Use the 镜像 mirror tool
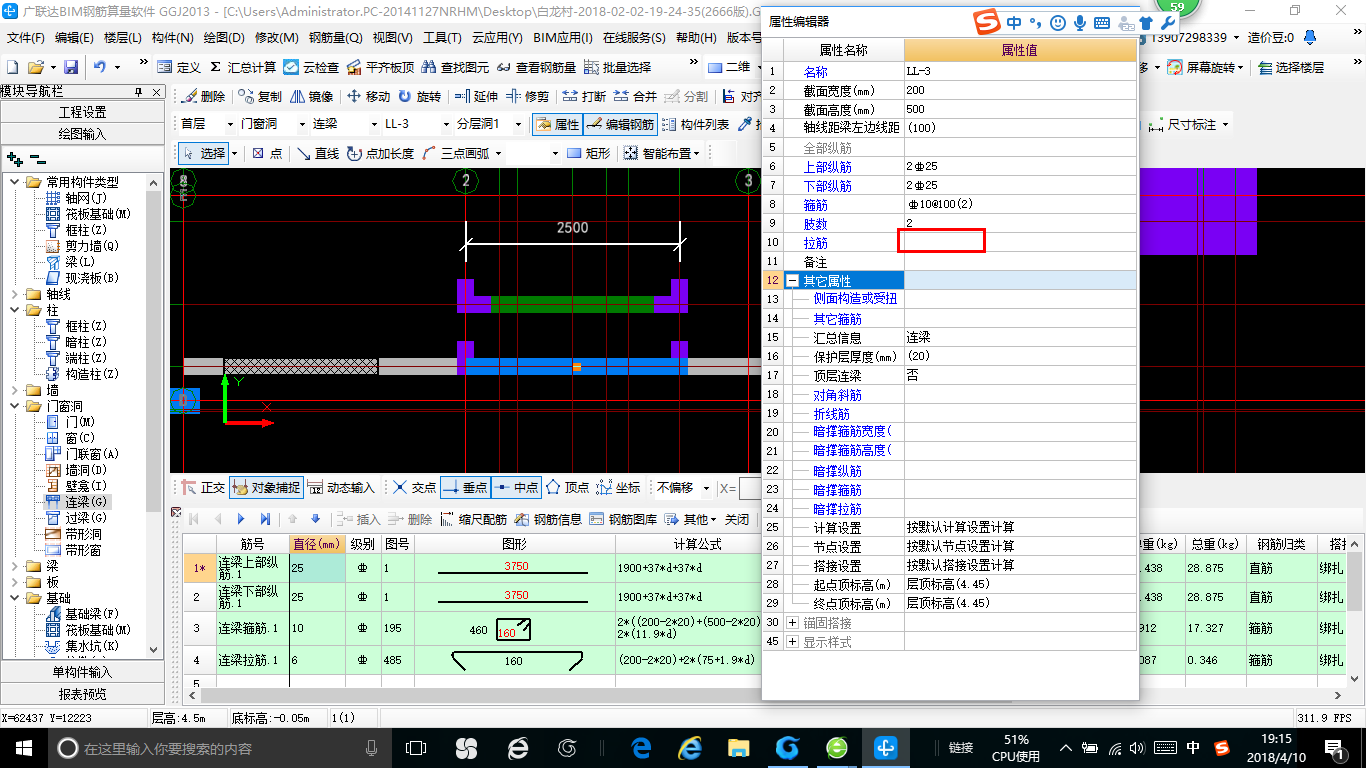 312,97
